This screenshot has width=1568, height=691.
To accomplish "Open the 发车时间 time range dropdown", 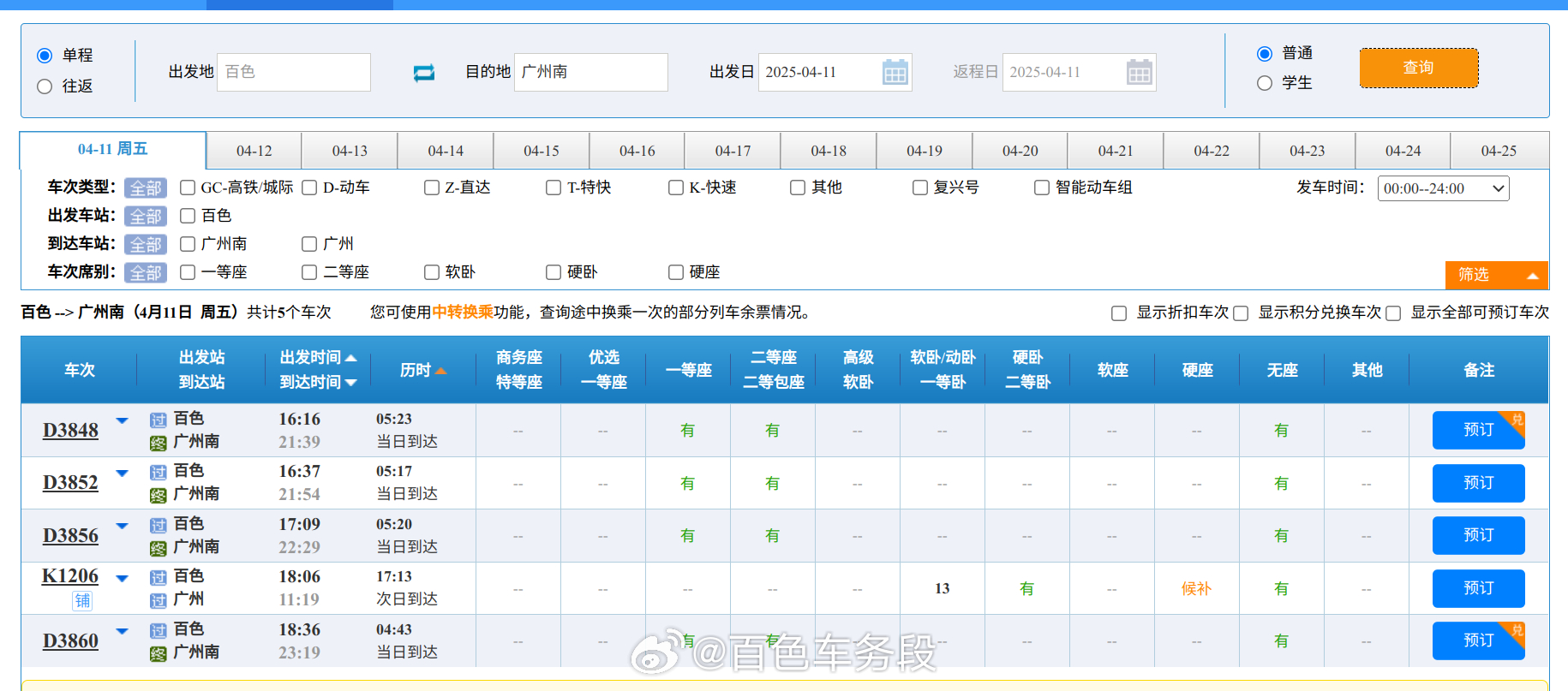I will pos(1443,188).
